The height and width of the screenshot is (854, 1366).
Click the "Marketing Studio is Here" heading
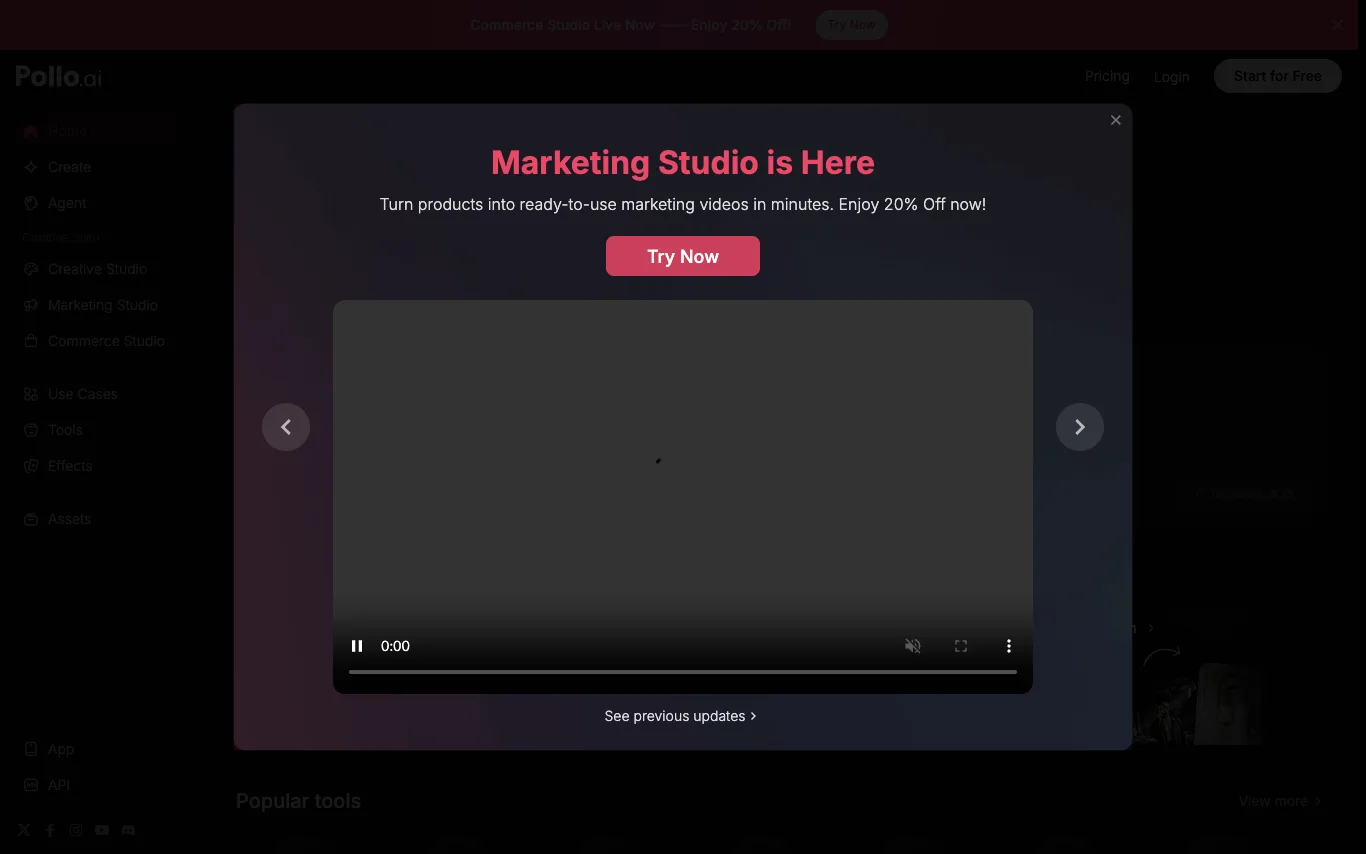pyautogui.click(x=683, y=162)
